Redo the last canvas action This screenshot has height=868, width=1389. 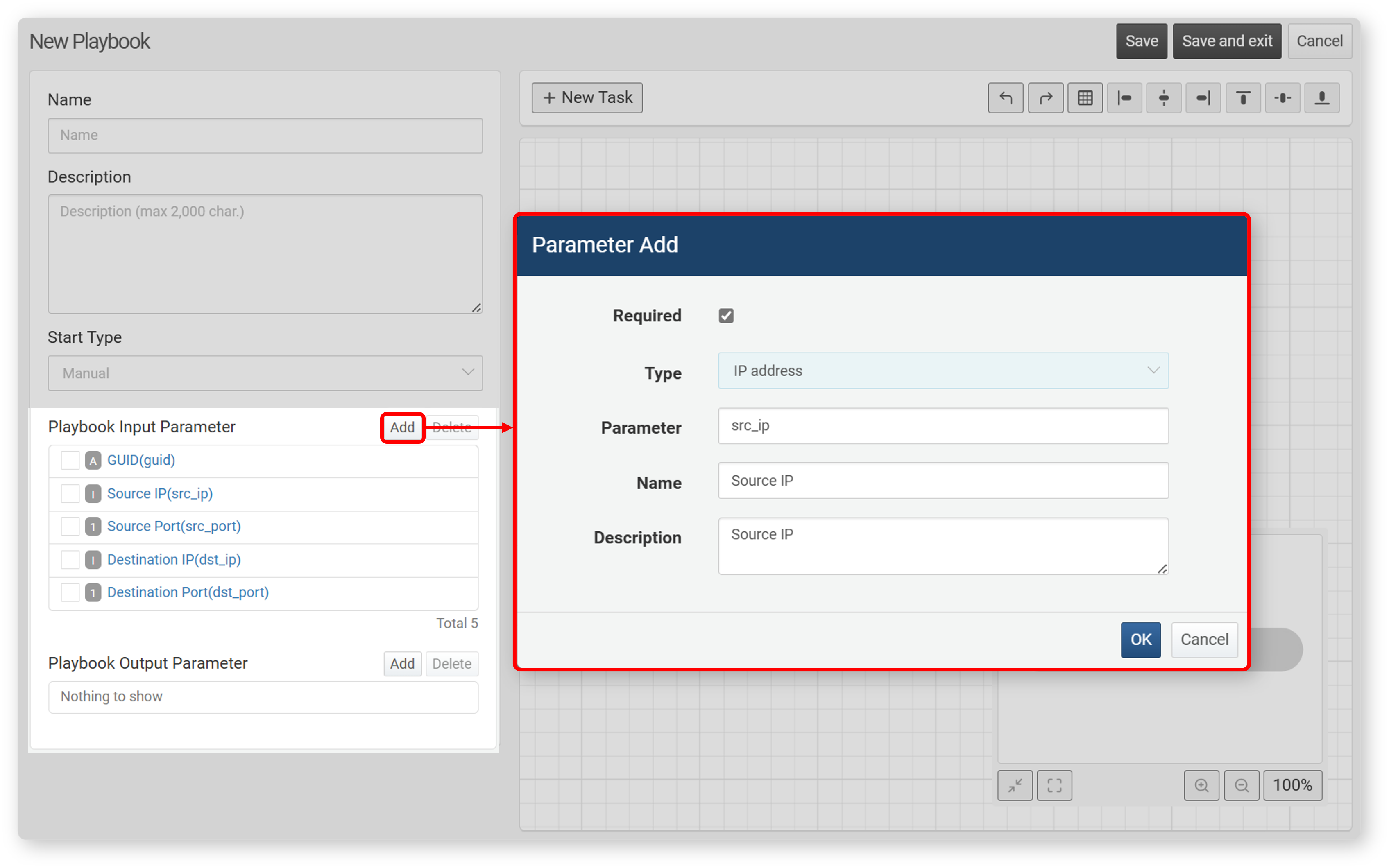[x=1045, y=97]
